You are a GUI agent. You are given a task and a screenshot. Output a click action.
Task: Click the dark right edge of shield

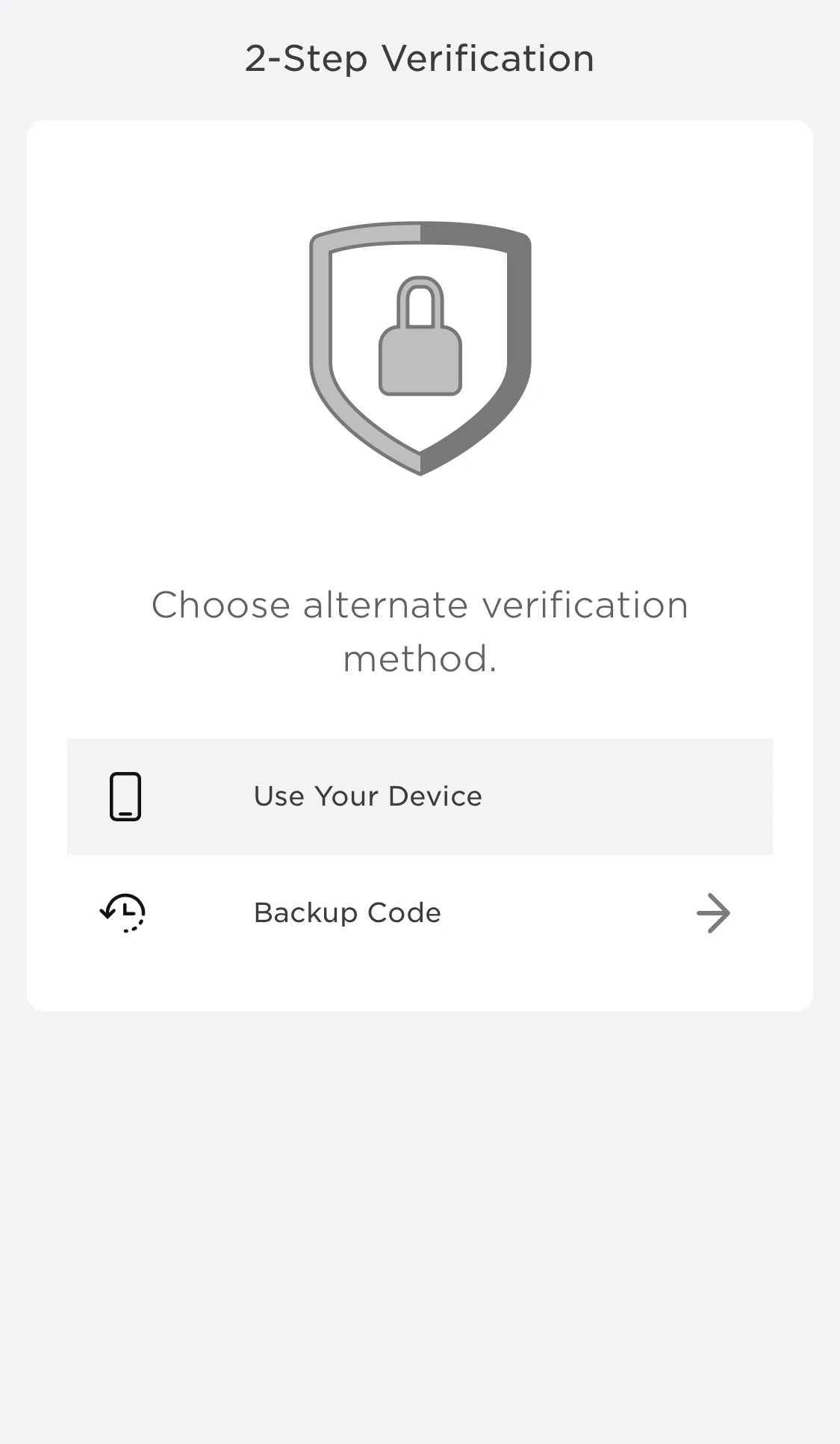[519, 336]
